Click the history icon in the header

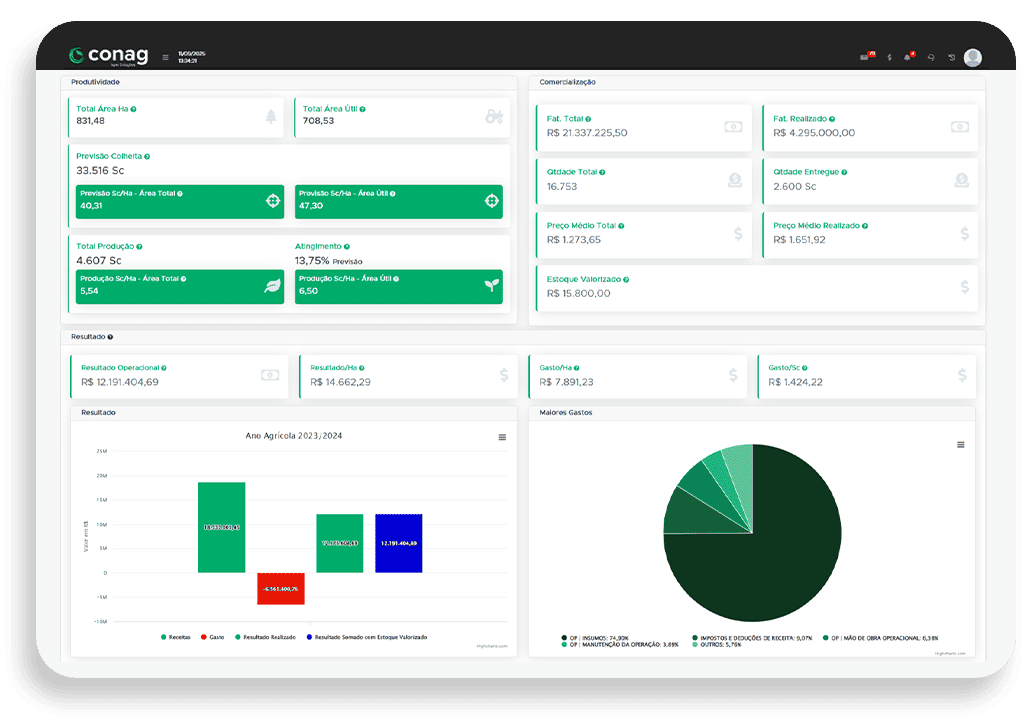(x=951, y=57)
